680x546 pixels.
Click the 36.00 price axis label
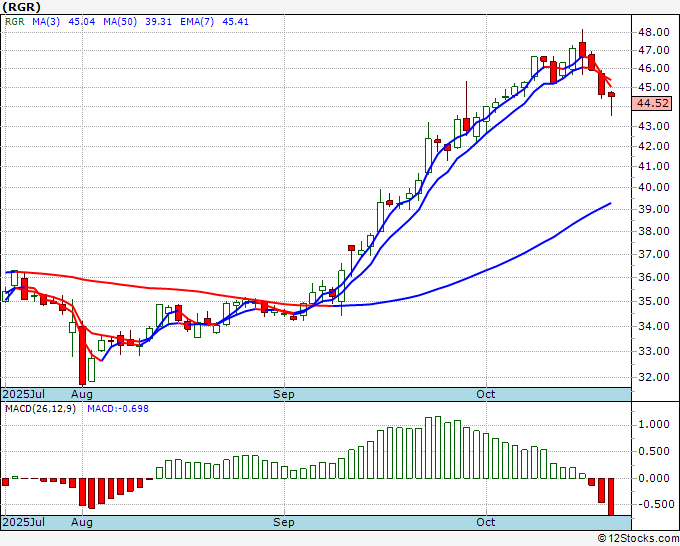pyautogui.click(x=654, y=278)
